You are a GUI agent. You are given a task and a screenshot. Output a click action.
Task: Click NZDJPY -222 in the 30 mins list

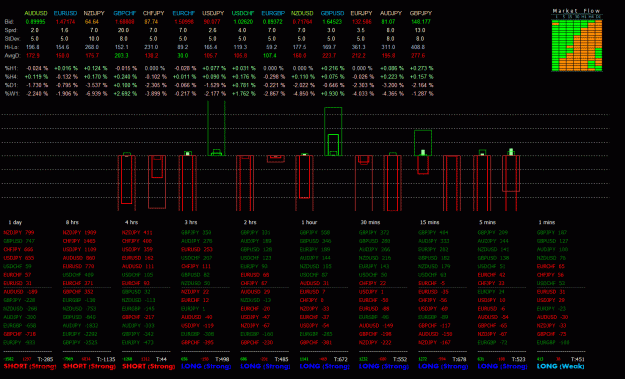pos(375,342)
